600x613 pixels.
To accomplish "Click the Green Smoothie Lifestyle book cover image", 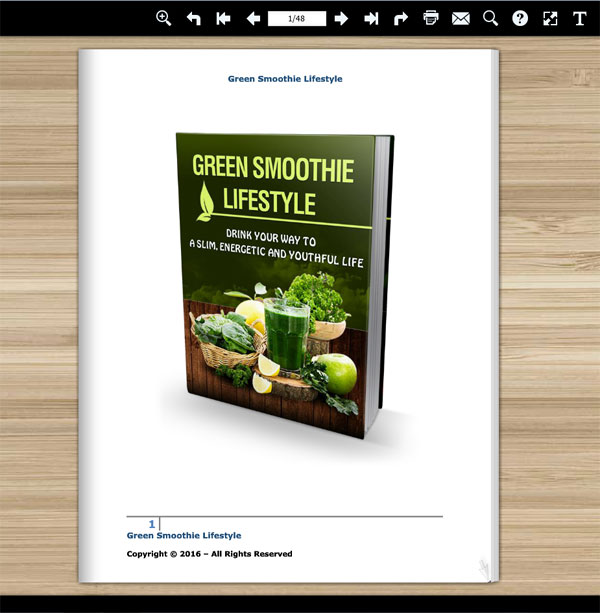I will tap(284, 285).
